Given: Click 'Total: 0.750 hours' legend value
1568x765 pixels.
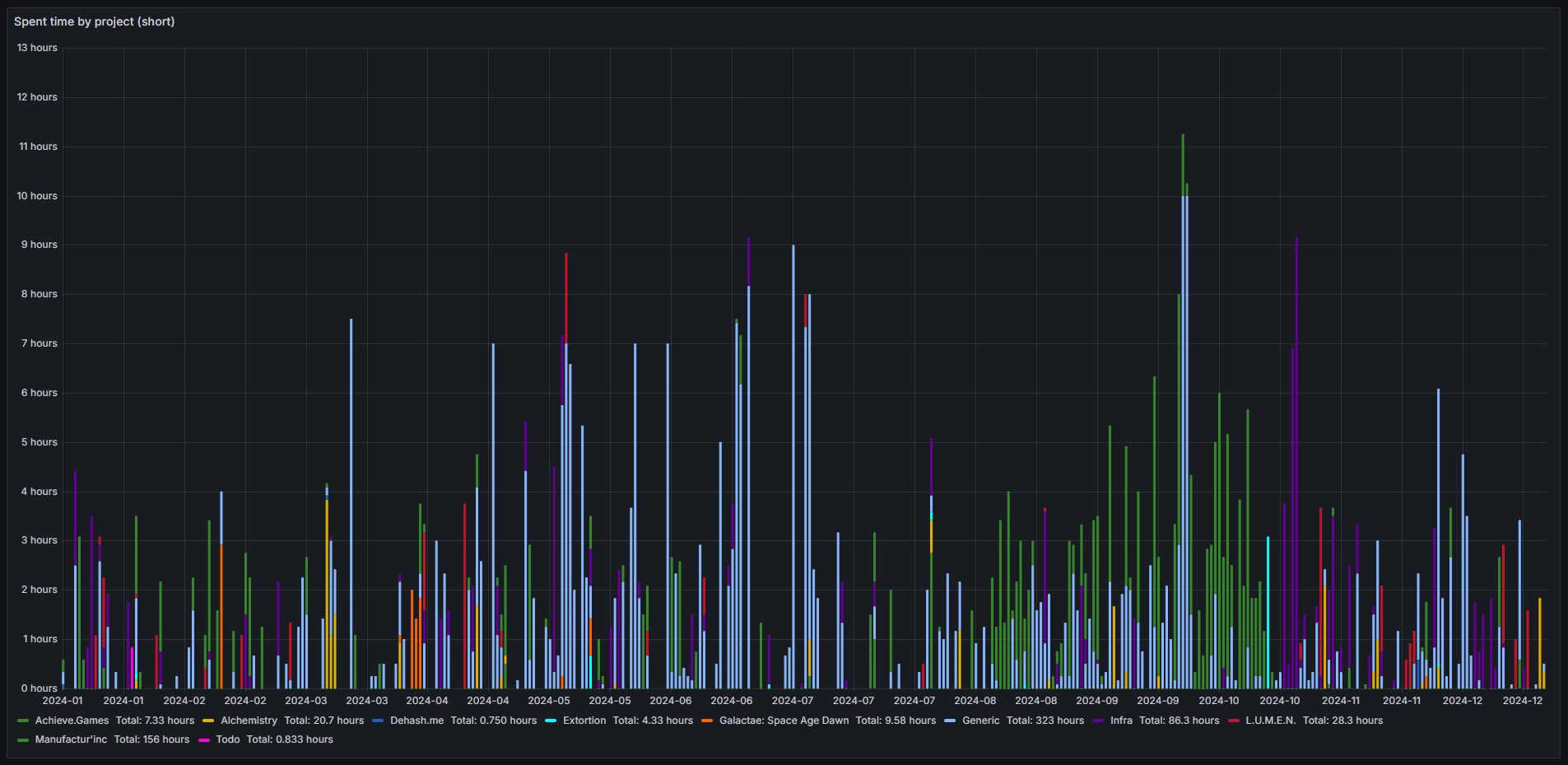Looking at the screenshot, I should coord(494,721).
